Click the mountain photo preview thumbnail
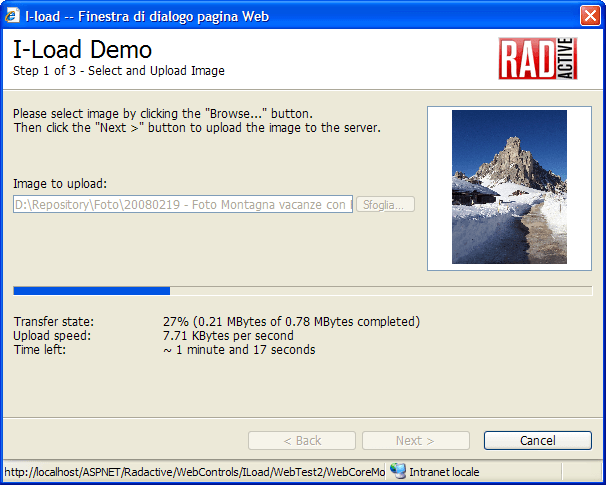Image resolution: width=606 pixels, height=485 pixels. (509, 187)
